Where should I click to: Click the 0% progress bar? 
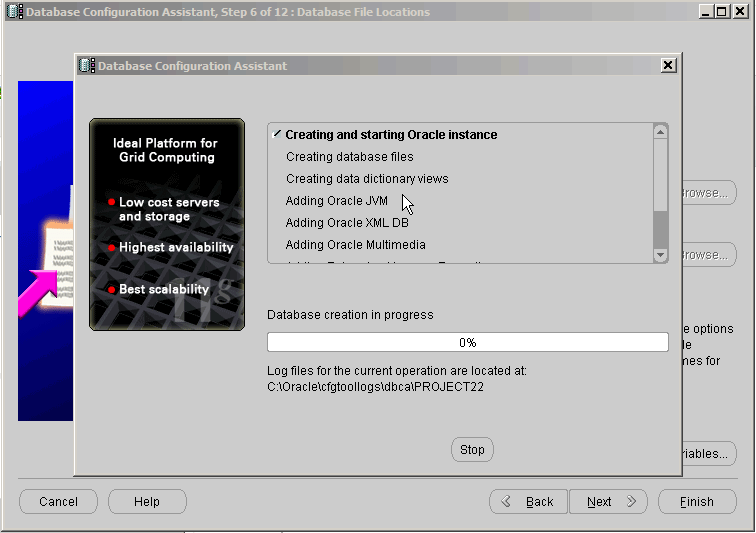468,342
